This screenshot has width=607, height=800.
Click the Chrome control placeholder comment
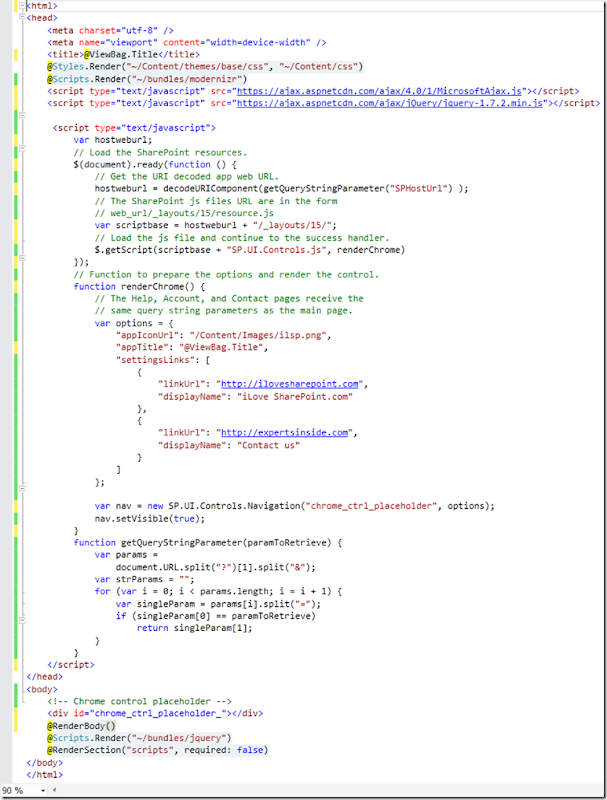point(139,702)
